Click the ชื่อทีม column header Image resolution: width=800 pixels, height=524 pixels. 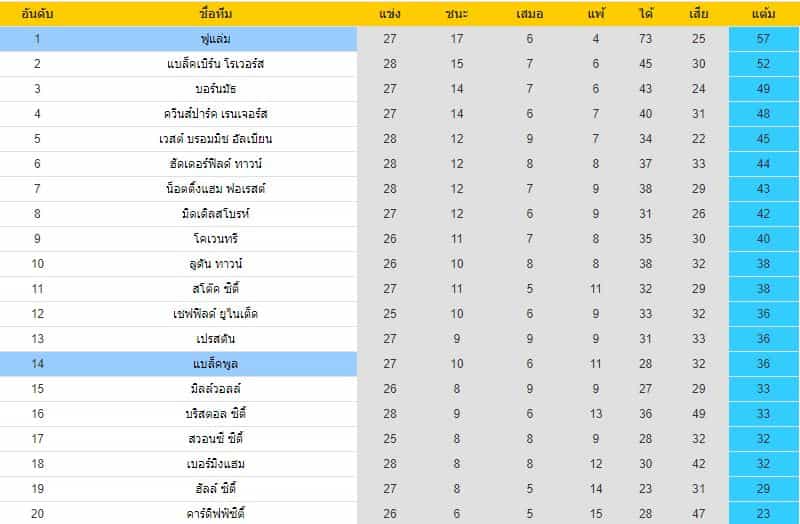pyautogui.click(x=215, y=14)
